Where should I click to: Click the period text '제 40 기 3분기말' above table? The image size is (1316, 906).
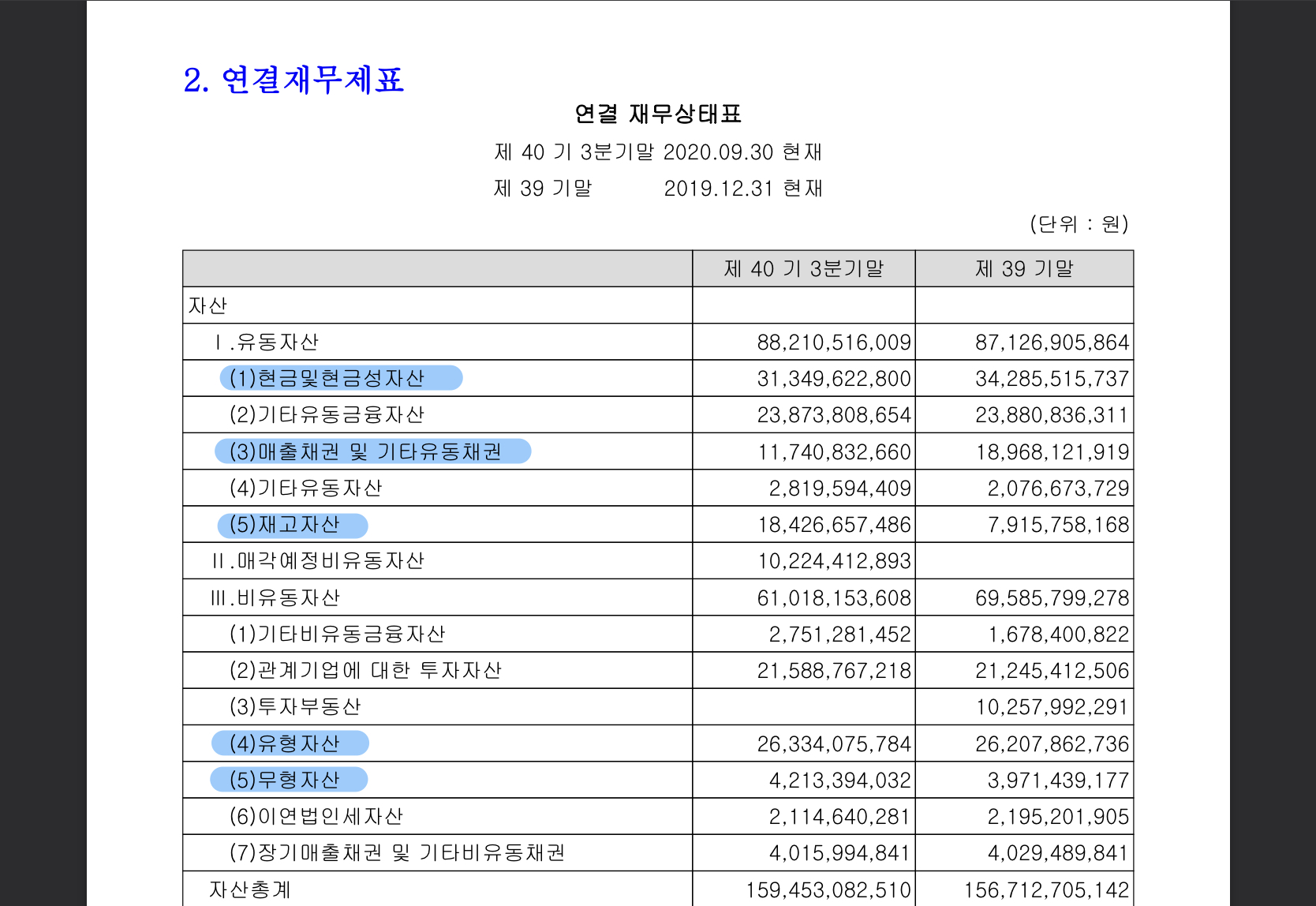pos(574,152)
